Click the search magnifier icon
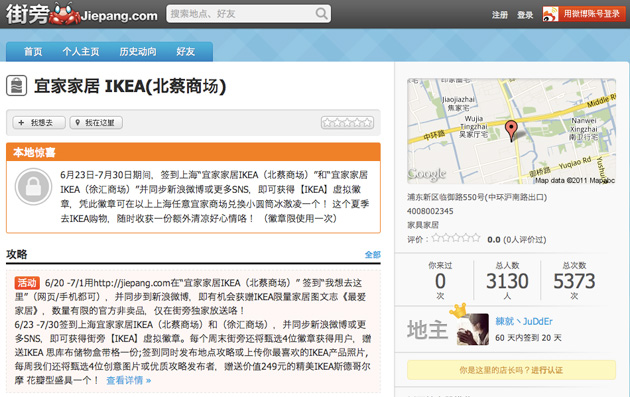Image resolution: width=630 pixels, height=397 pixels. tap(321, 14)
